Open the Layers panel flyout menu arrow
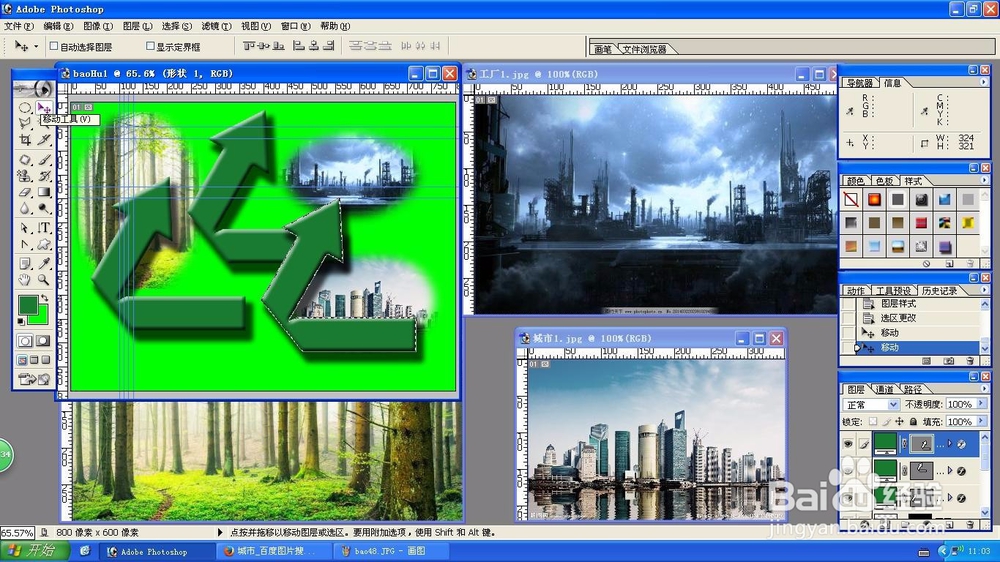Viewport: 1000px width, 562px height. tap(983, 388)
